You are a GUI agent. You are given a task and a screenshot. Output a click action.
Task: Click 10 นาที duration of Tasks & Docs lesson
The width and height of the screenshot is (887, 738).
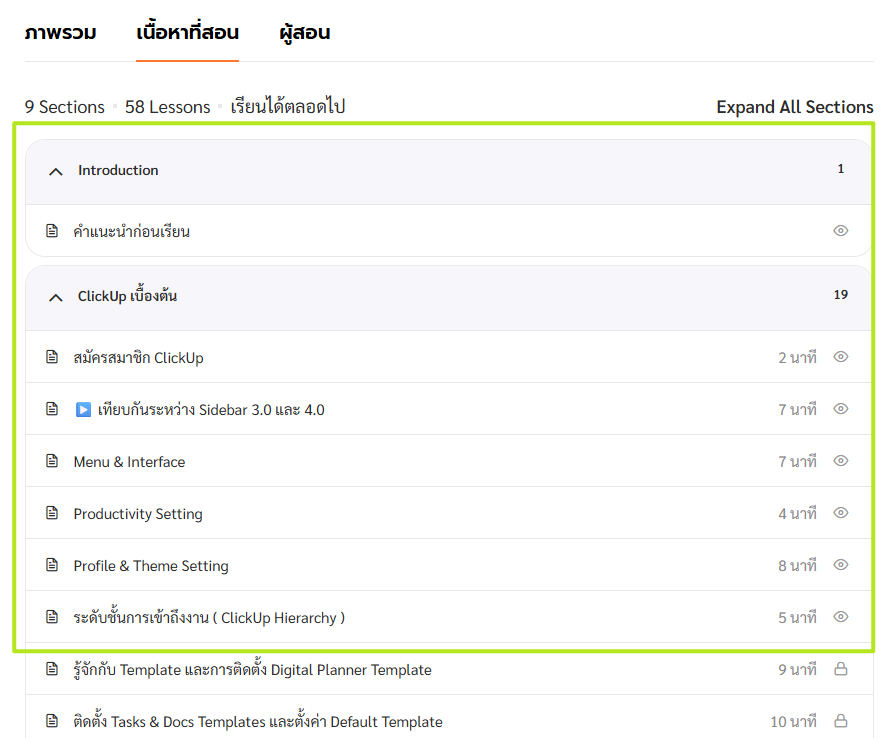[793, 722]
